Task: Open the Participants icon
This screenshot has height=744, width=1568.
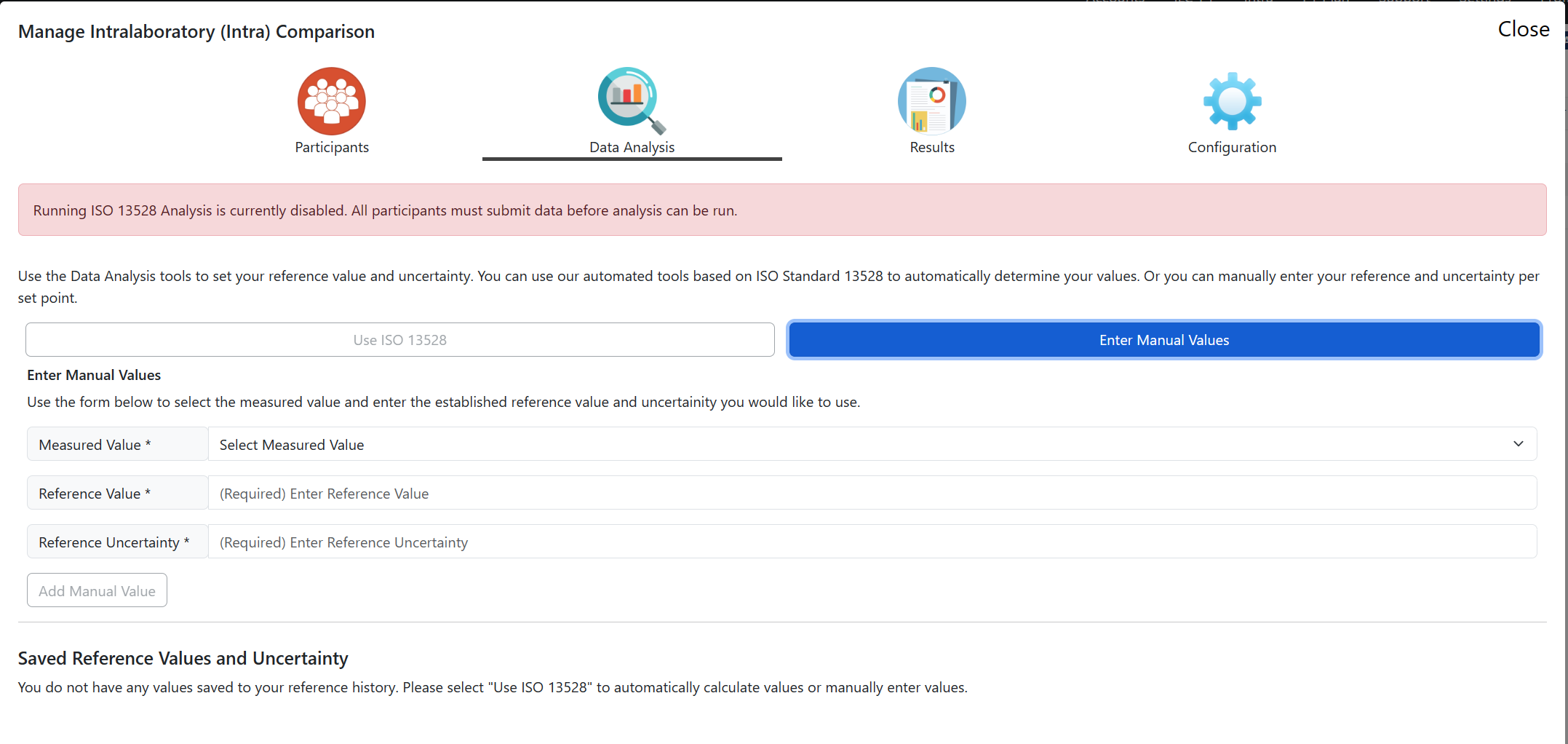Action: coord(332,101)
